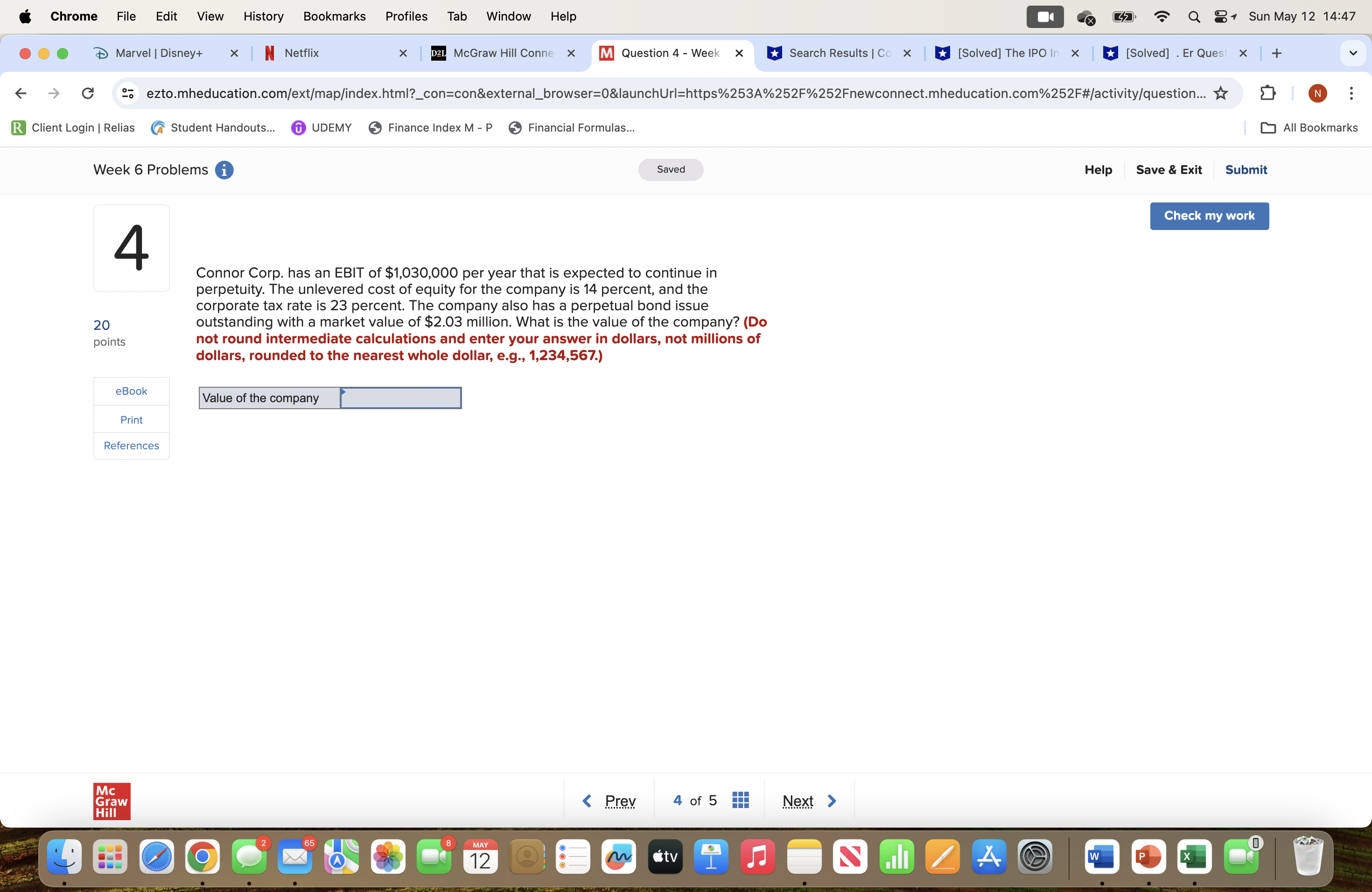Click the info icon next to Week 6 Problems
The height and width of the screenshot is (892, 1372).
click(x=225, y=169)
